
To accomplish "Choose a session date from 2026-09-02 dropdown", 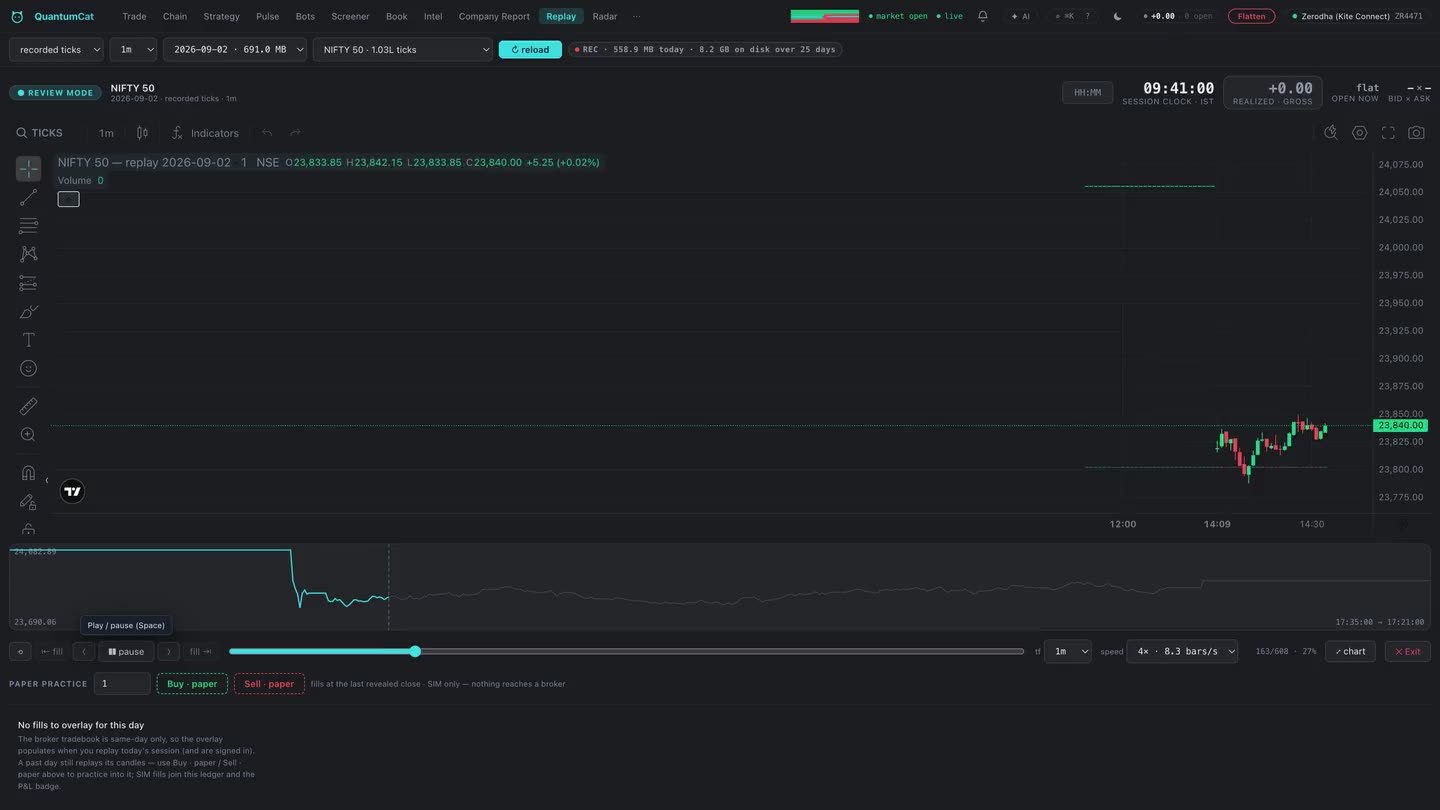I will pyautogui.click(x=235, y=49).
